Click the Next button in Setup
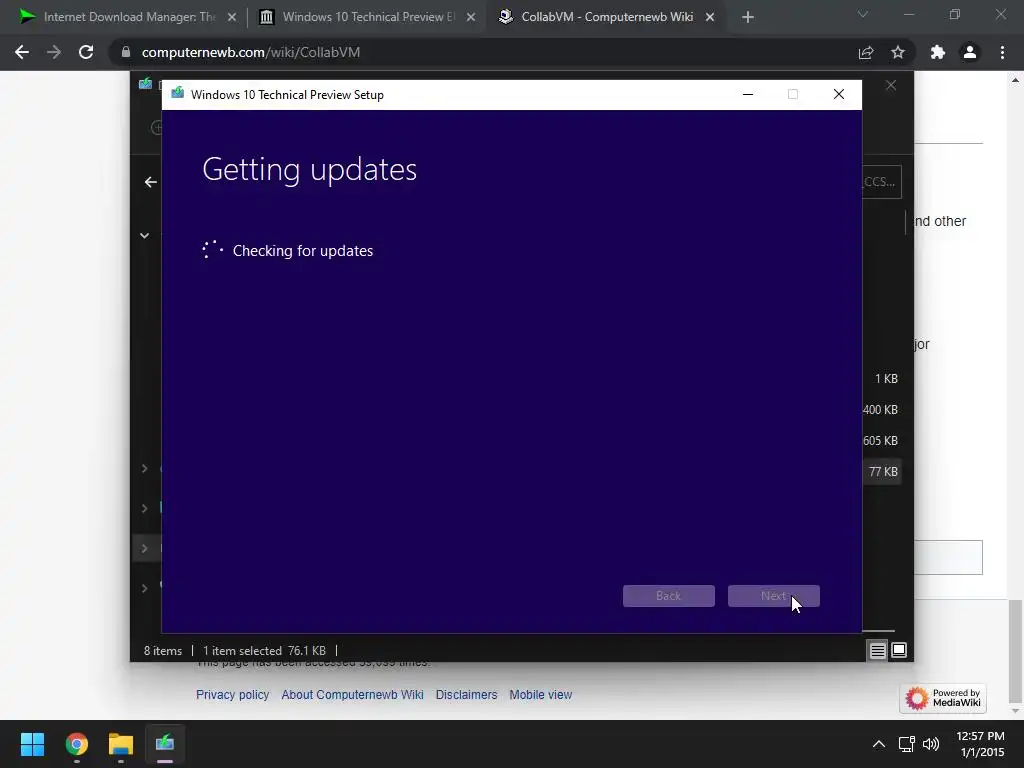This screenshot has height=768, width=1024. point(774,596)
